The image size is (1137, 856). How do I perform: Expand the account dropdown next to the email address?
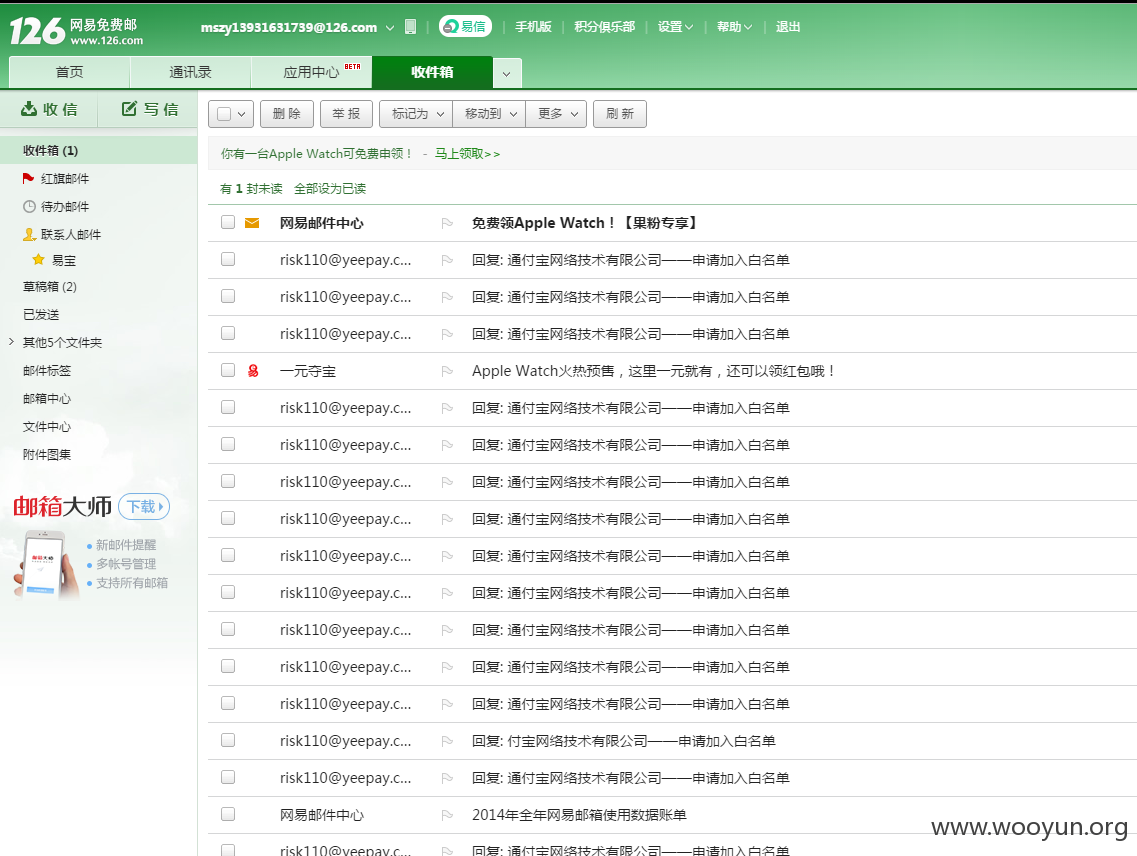coord(390,28)
